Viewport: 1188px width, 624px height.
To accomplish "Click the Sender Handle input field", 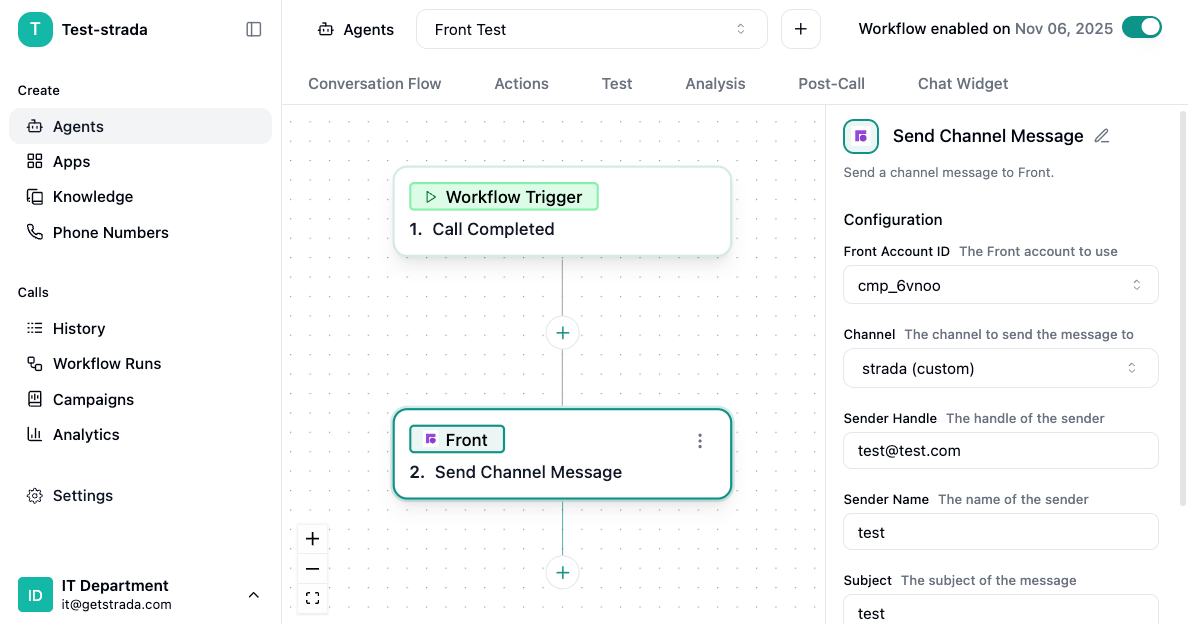I will pyautogui.click(x=1001, y=451).
